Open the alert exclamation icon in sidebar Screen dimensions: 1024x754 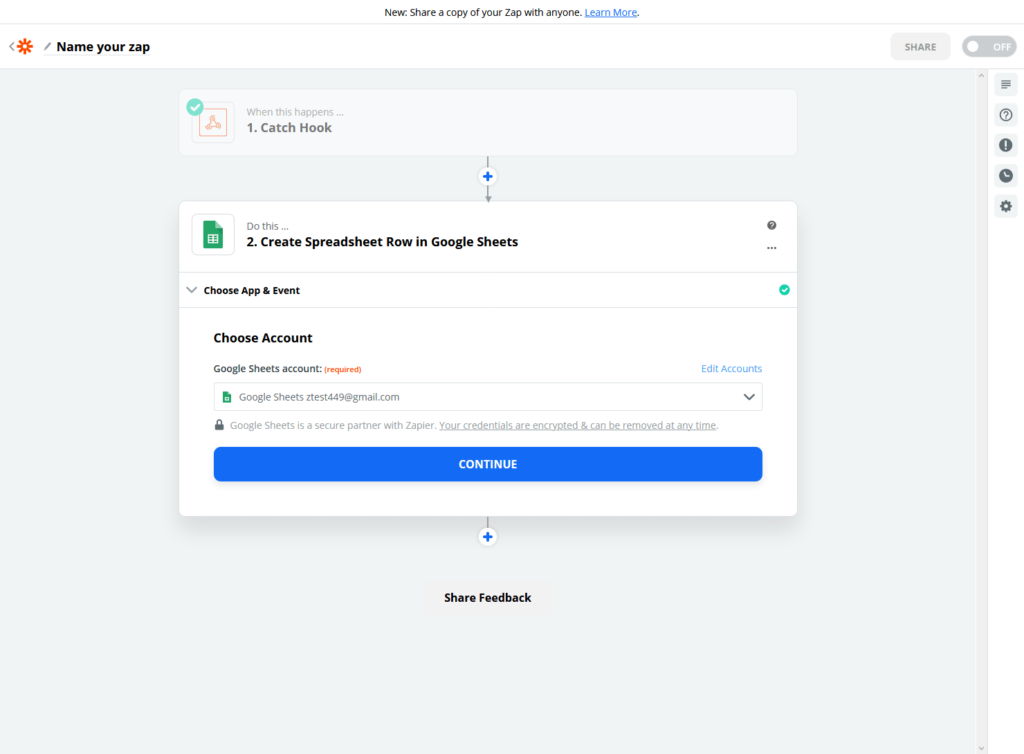click(1006, 145)
